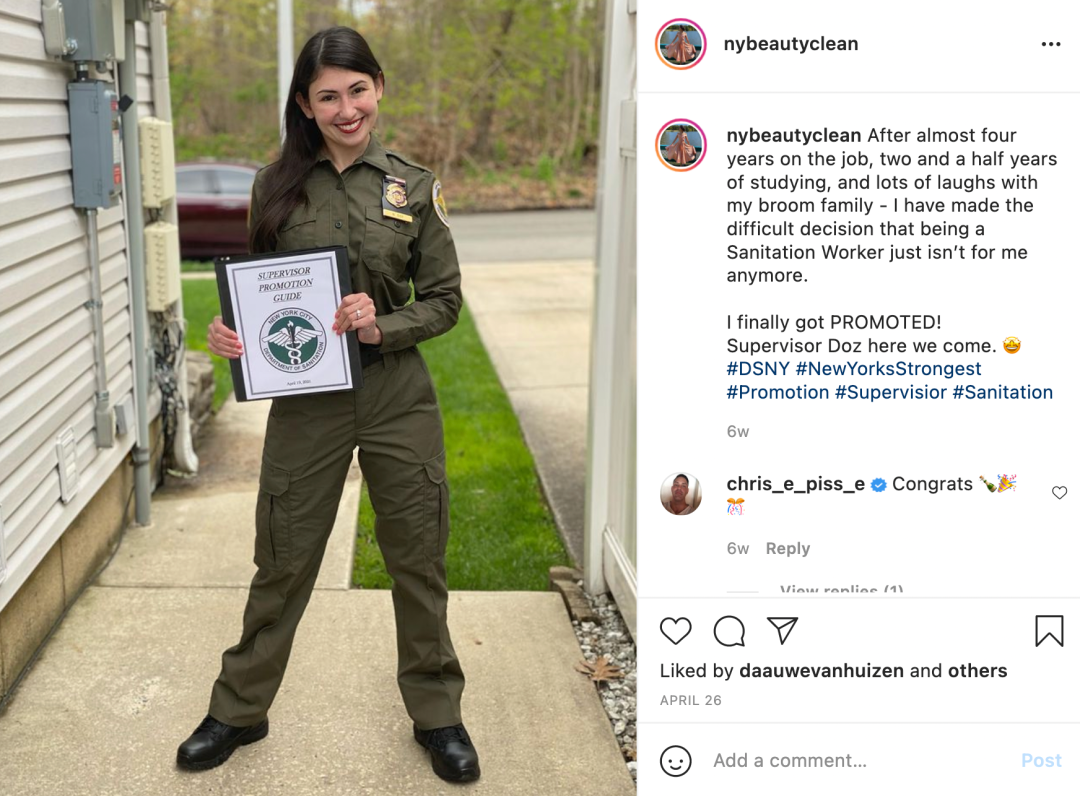Open the nybeautyclean caption avatar
Viewport: 1080px width, 796px height.
[681, 145]
